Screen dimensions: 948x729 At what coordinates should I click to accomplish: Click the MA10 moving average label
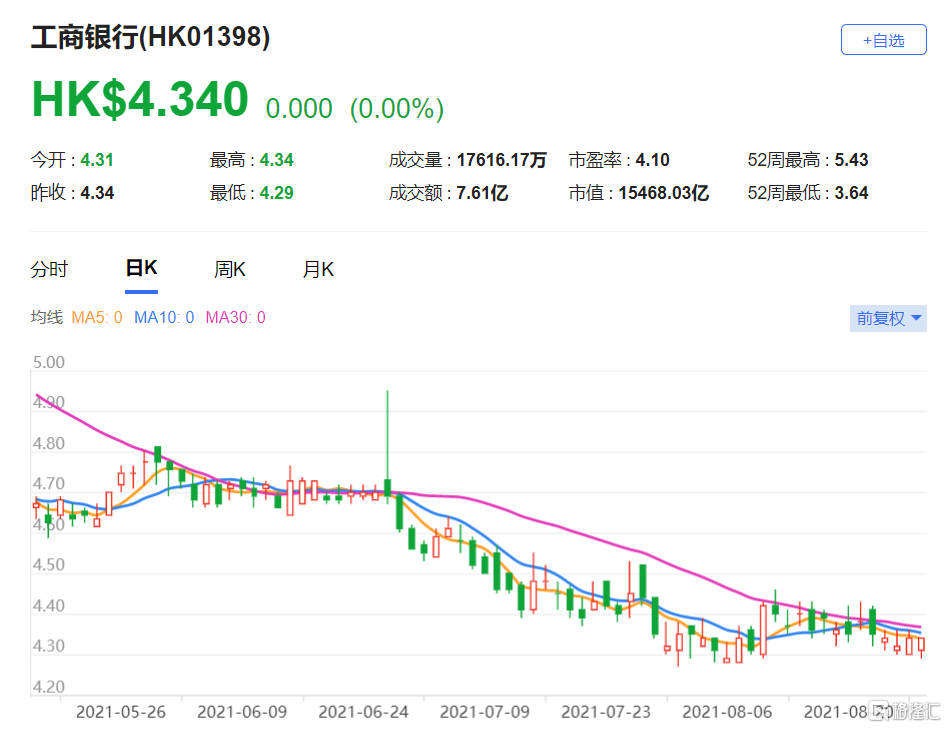(164, 317)
